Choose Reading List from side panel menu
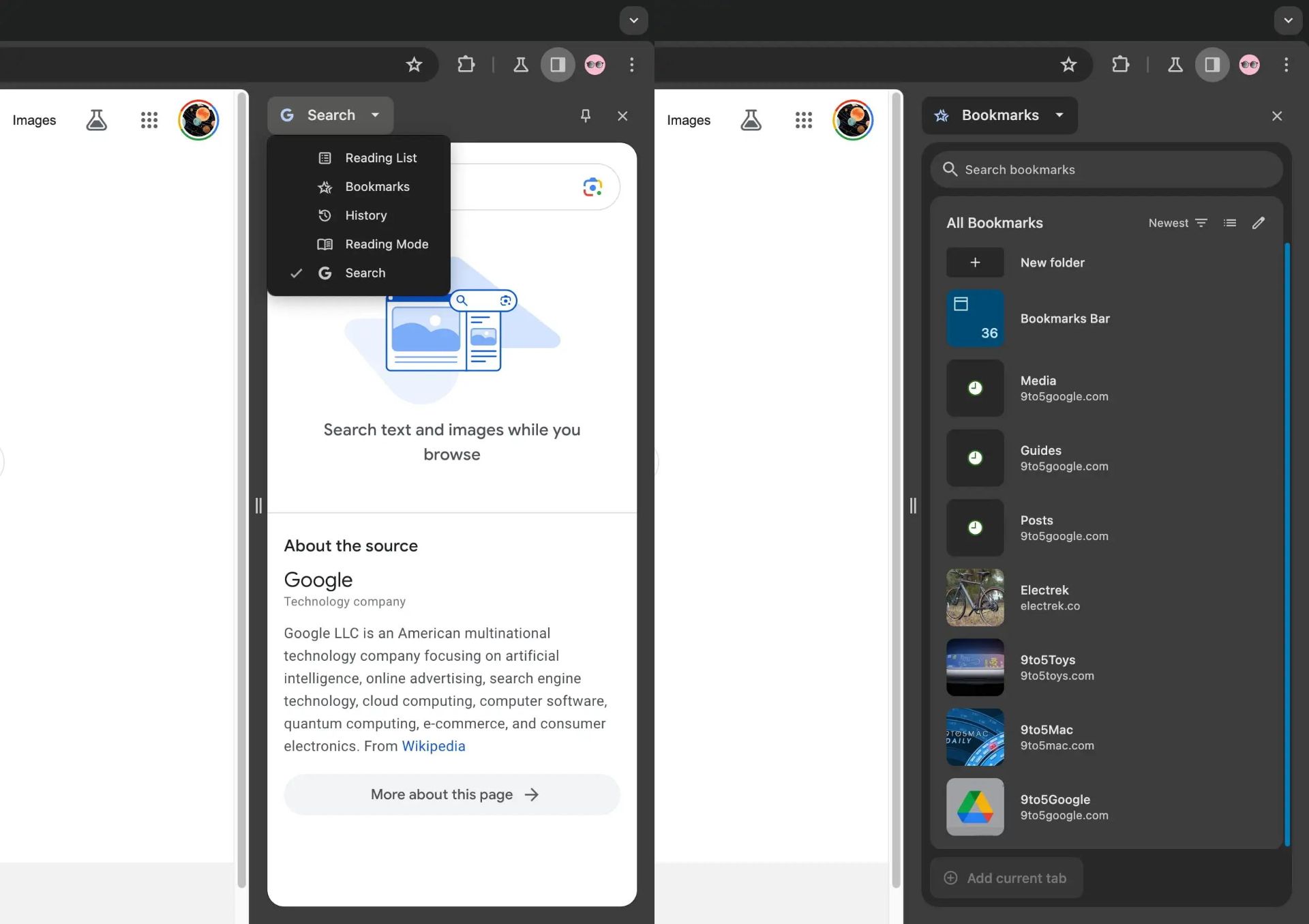This screenshot has width=1309, height=924. (380, 158)
